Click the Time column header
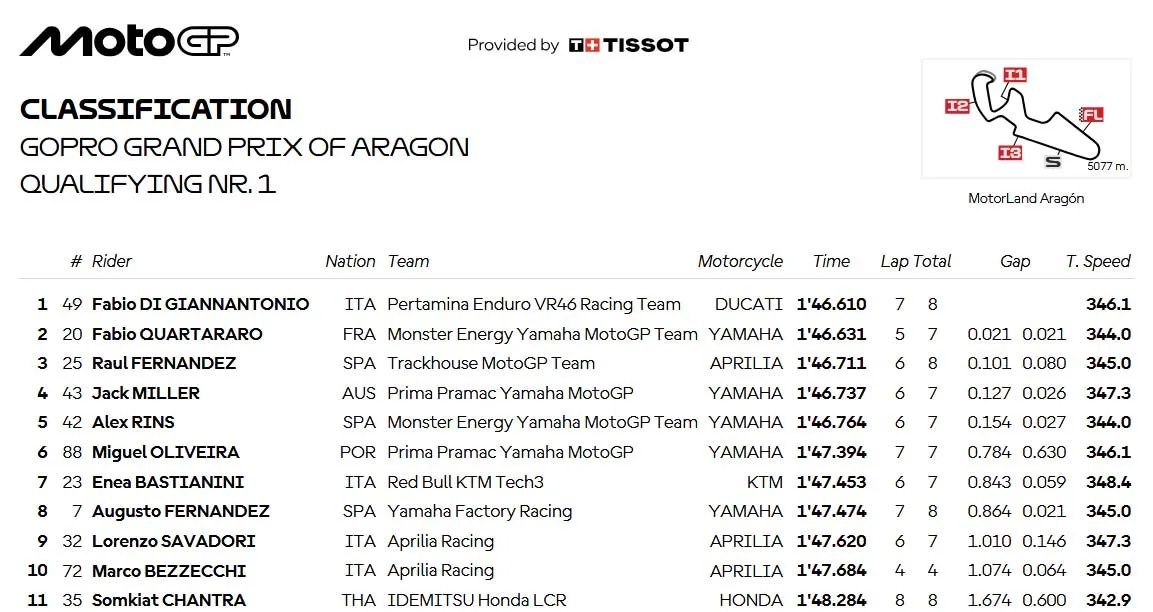This screenshot has height=612, width=1153. point(831,261)
